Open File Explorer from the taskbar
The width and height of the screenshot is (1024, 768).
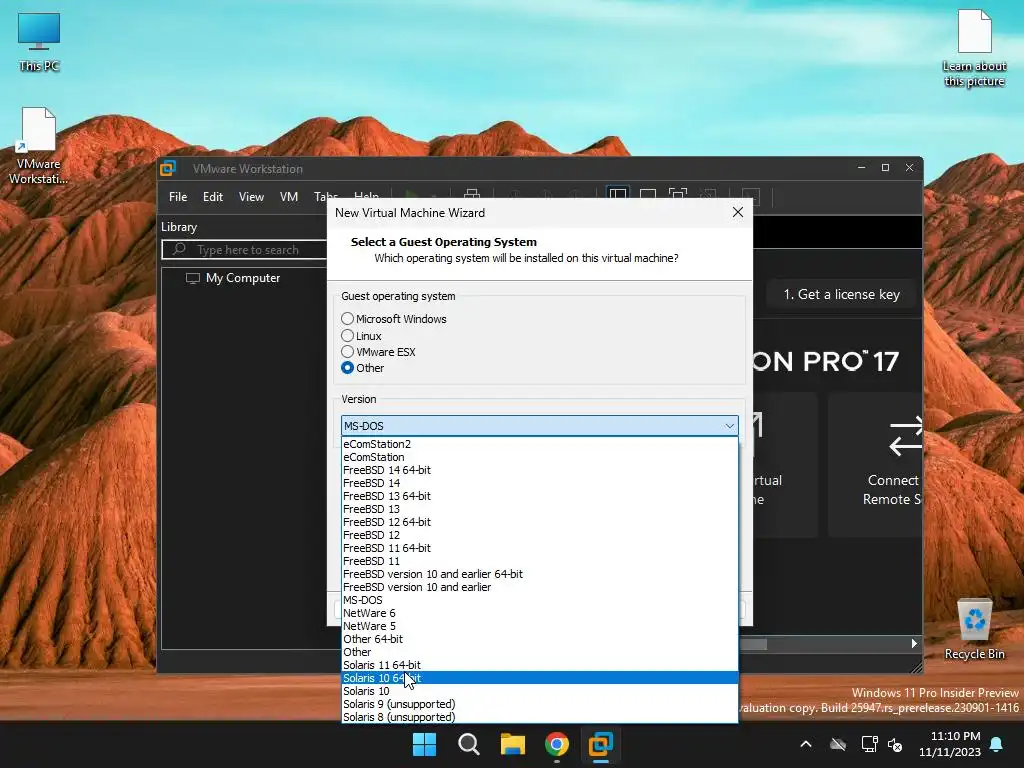click(513, 744)
